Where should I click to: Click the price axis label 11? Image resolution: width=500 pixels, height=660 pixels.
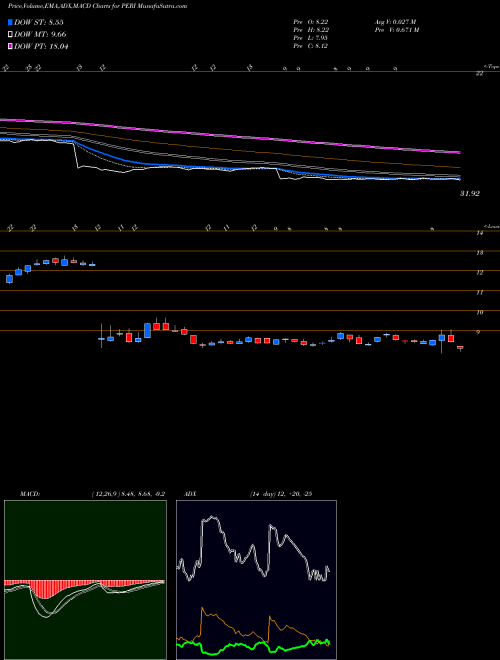tap(479, 293)
